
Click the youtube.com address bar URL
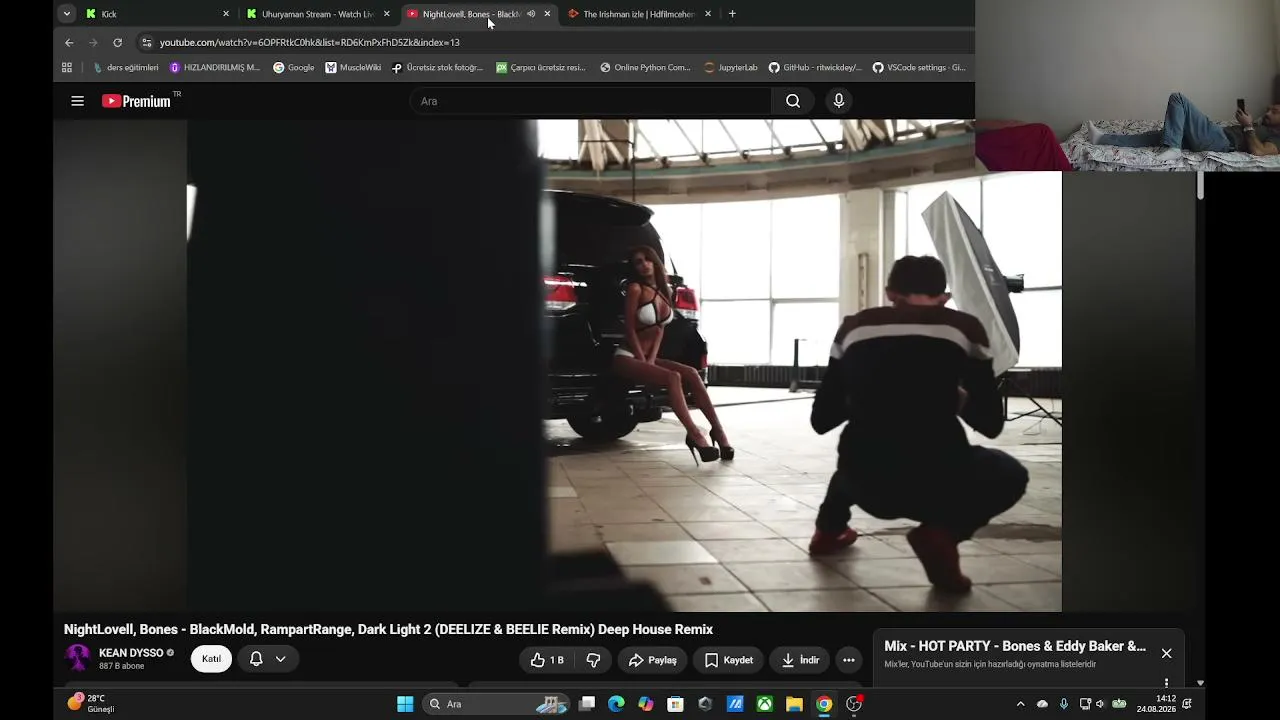[x=310, y=42]
